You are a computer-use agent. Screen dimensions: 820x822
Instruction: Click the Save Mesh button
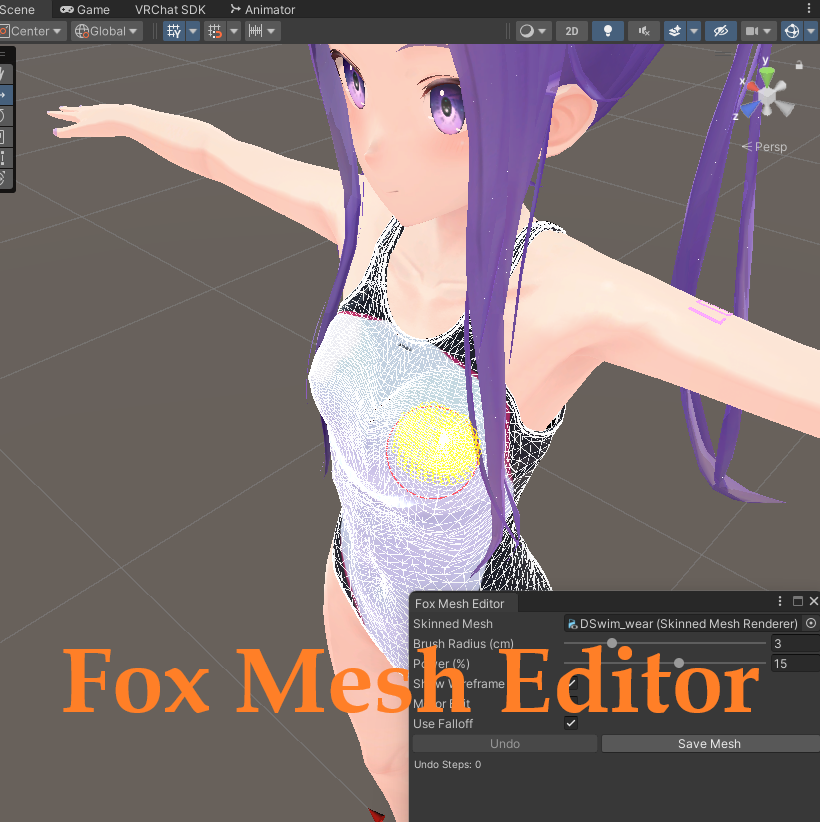tap(709, 743)
